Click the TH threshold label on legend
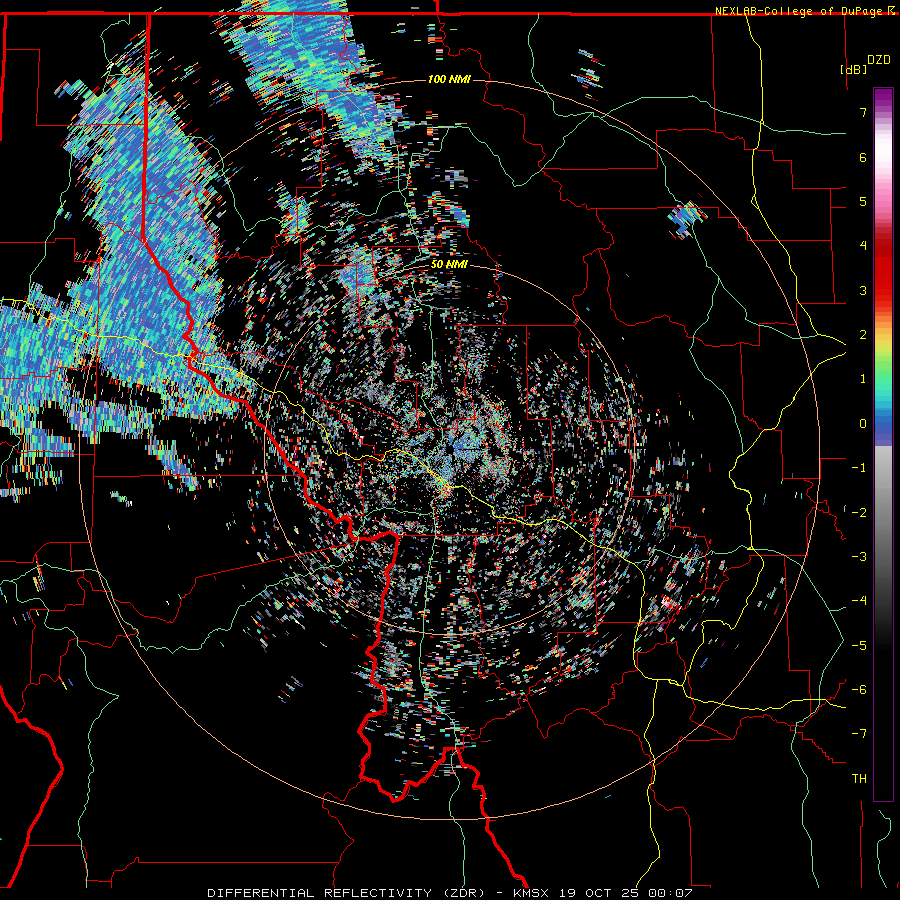 tap(859, 779)
